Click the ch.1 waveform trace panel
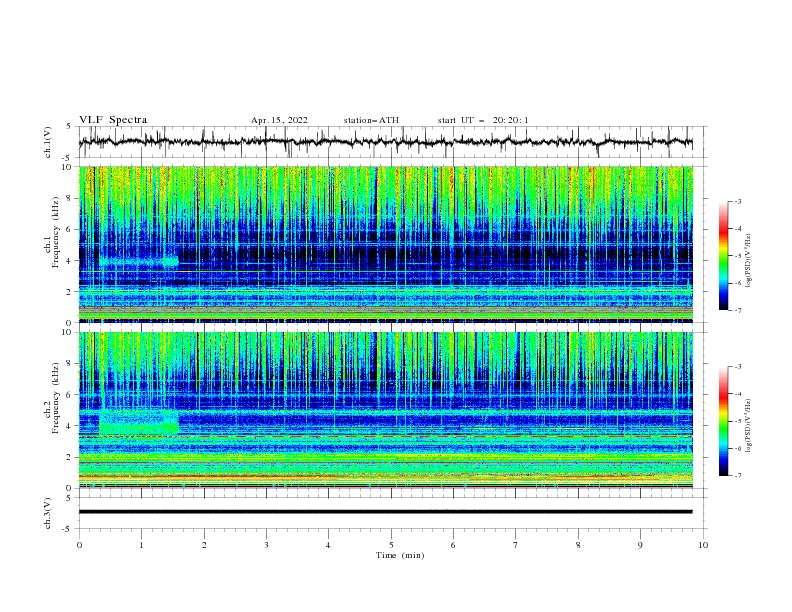792x612 pixels. [391, 142]
